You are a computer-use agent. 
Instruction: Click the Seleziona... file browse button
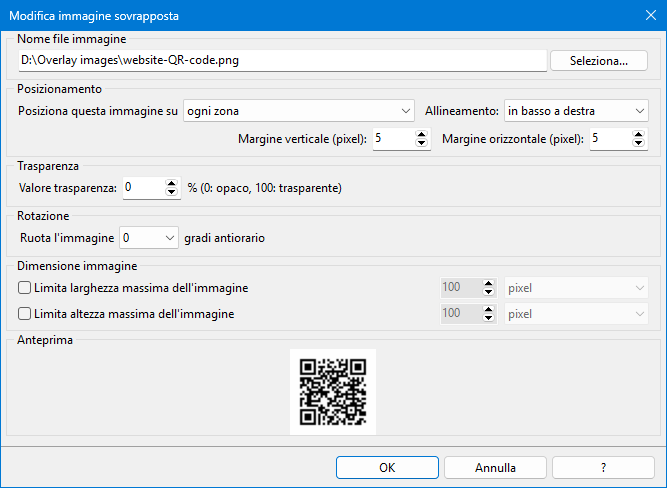coord(599,61)
